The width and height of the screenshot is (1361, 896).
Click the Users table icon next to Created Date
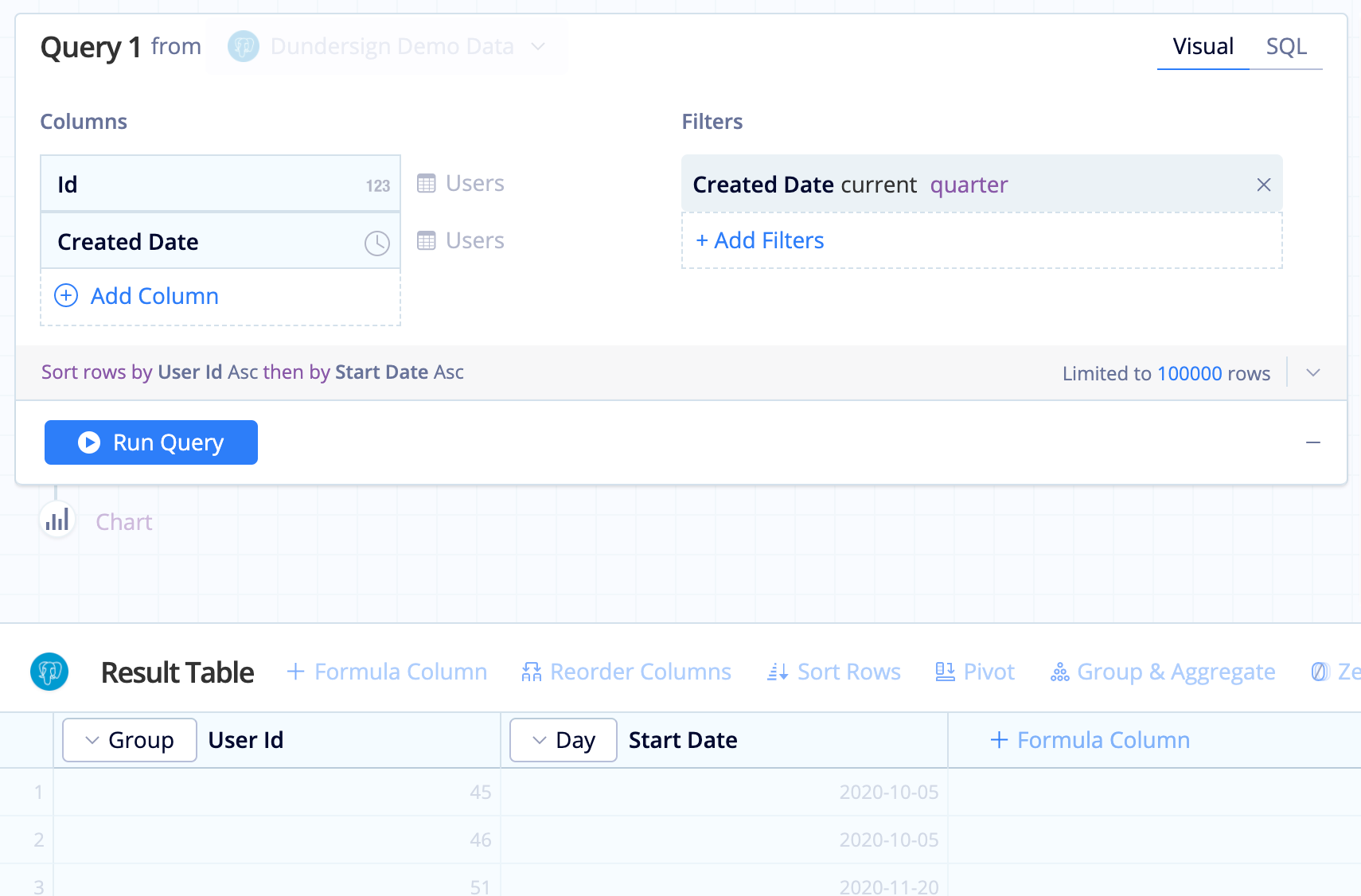click(x=427, y=240)
